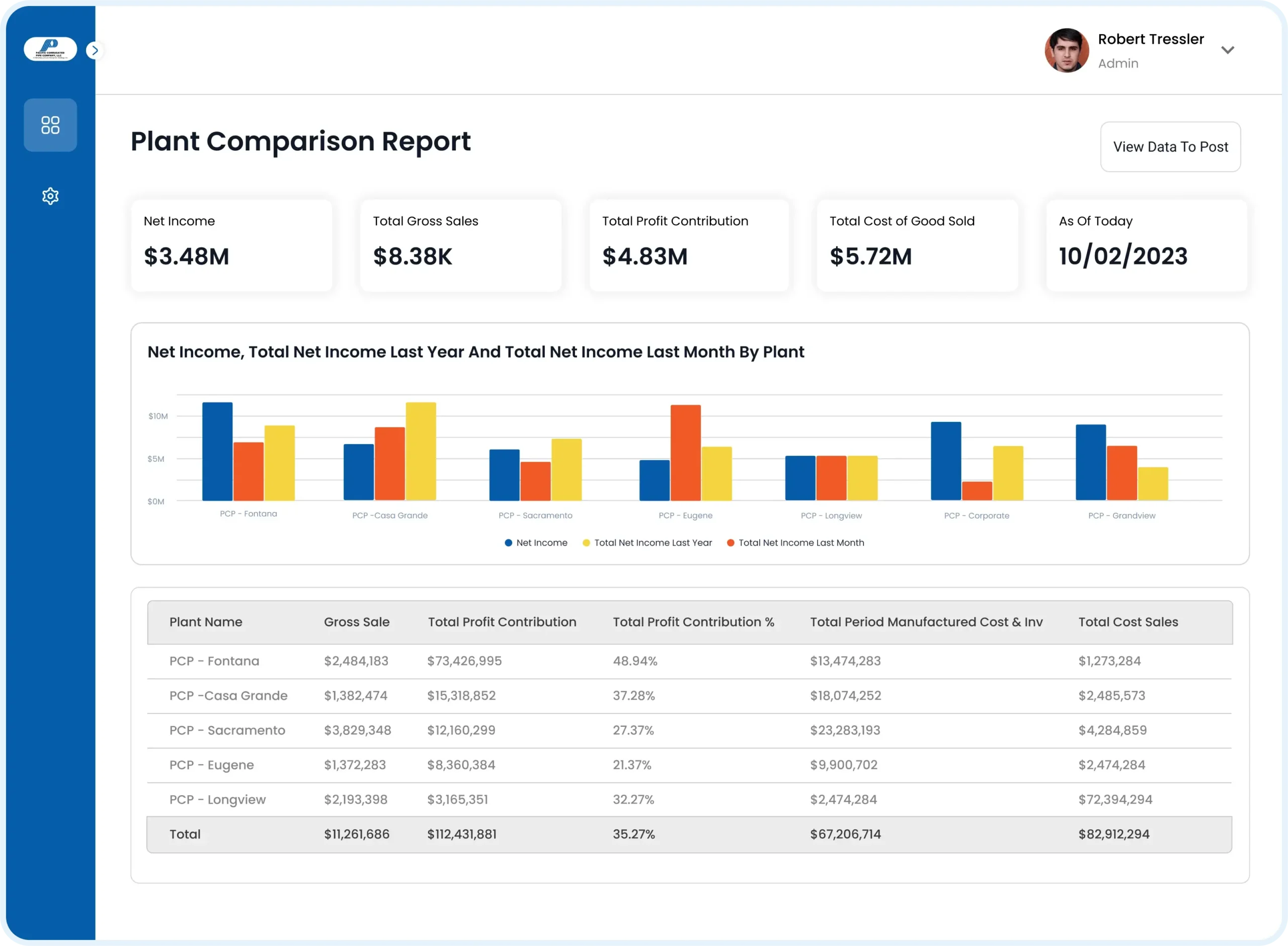Click the PCP - Corporate chart axis label
This screenshot has height=946, width=1288.
coord(977,515)
